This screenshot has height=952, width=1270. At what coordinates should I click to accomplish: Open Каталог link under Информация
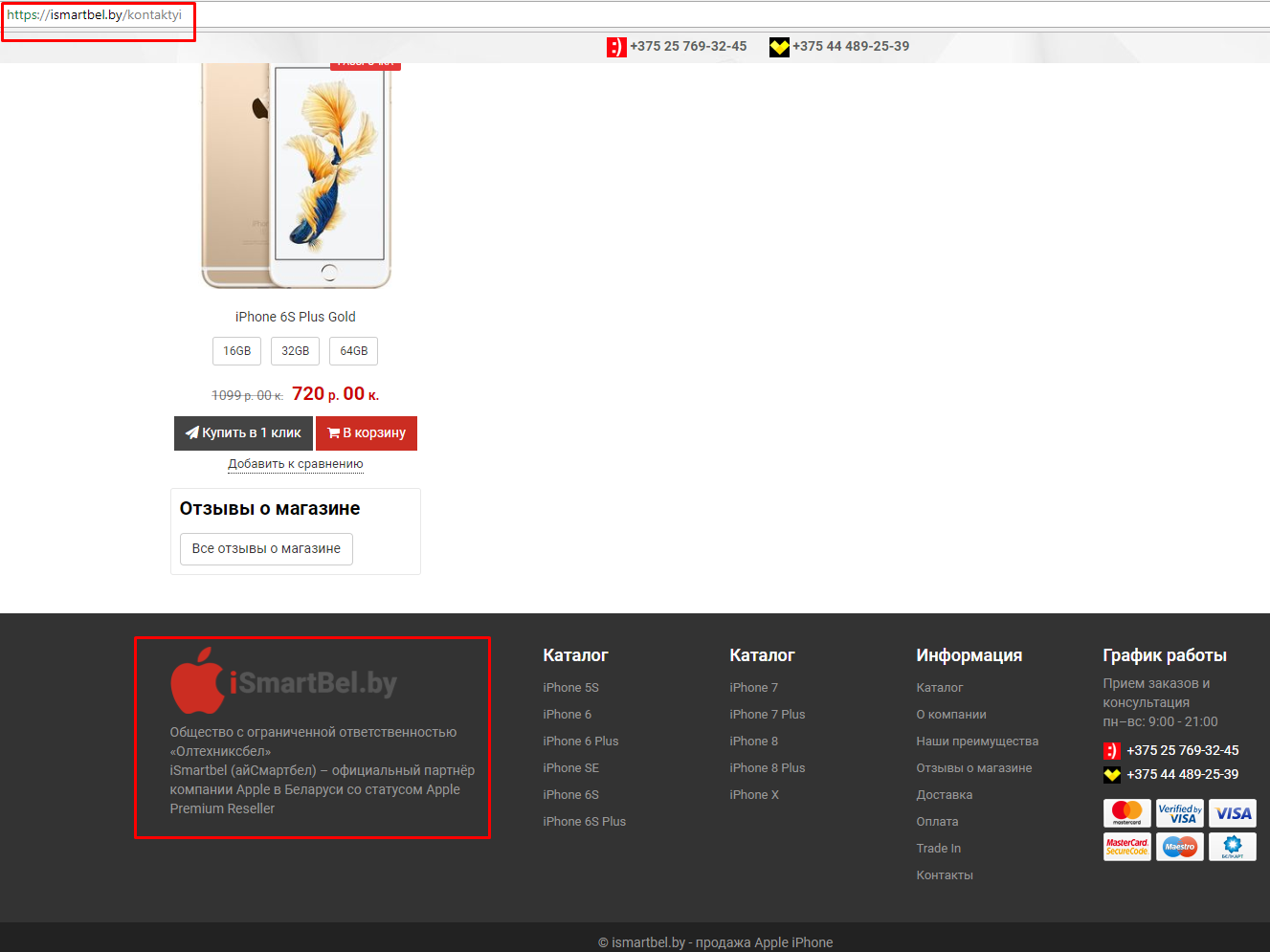pyautogui.click(x=940, y=688)
